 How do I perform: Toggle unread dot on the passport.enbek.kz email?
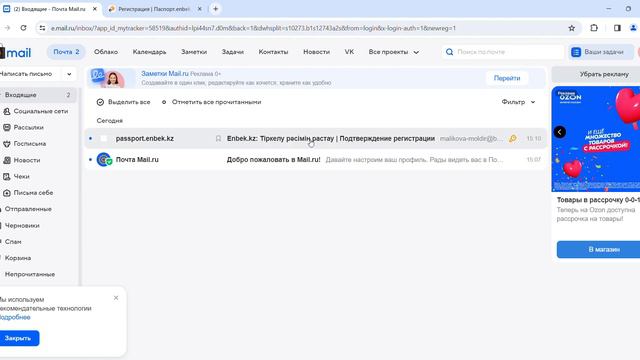[90, 139]
